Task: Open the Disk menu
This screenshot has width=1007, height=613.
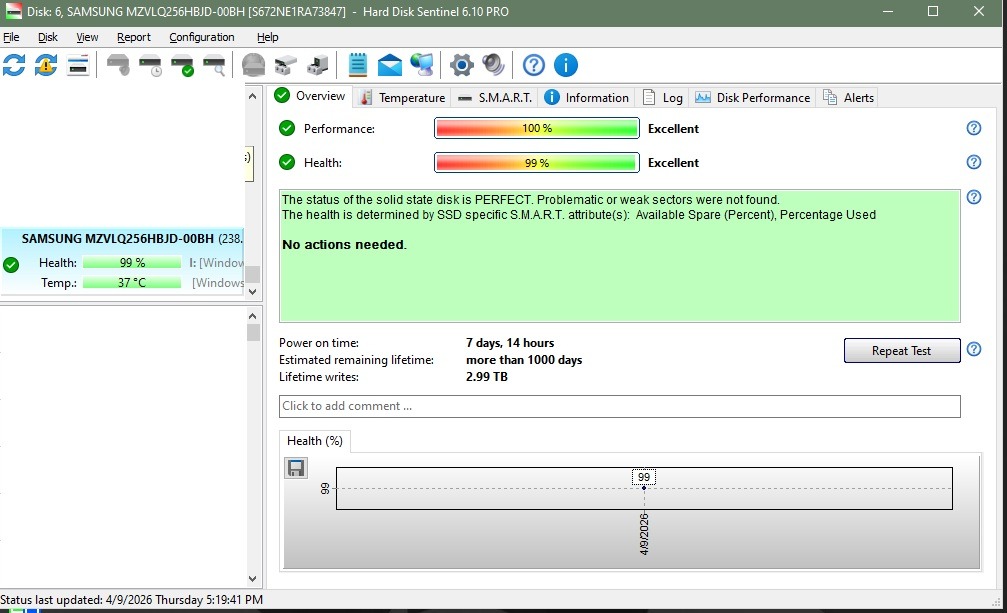Action: click(48, 37)
